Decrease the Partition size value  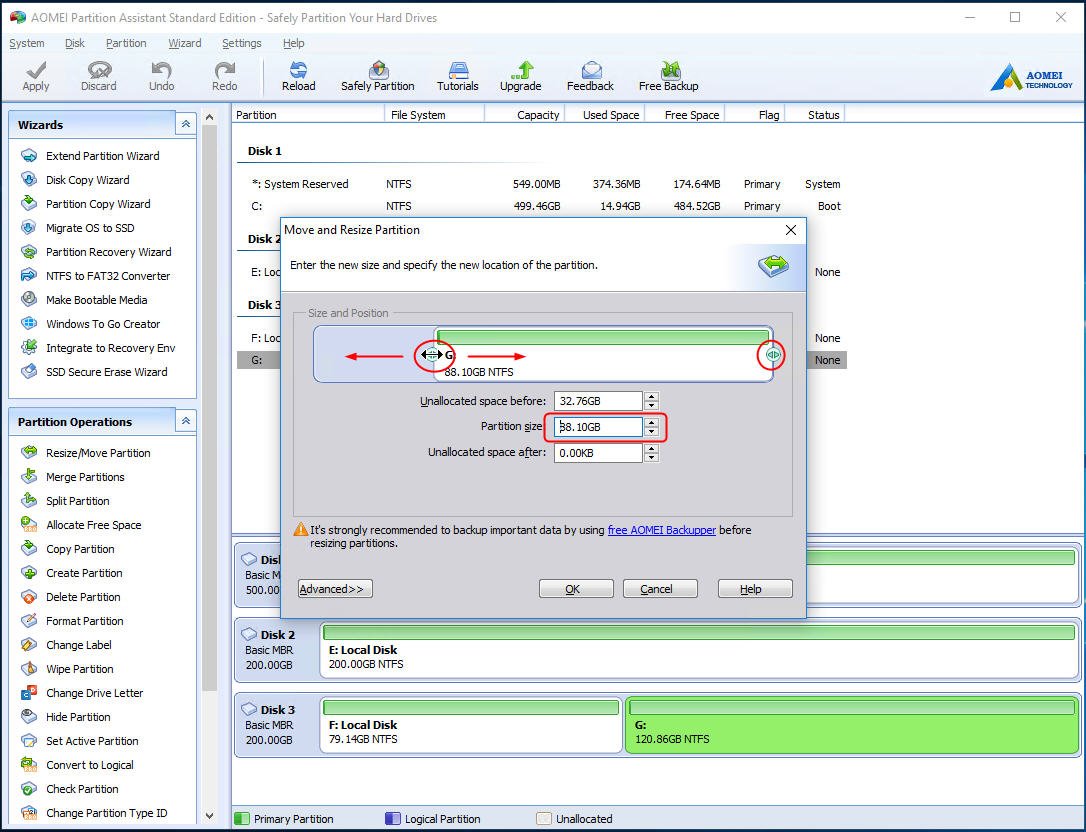(x=651, y=432)
